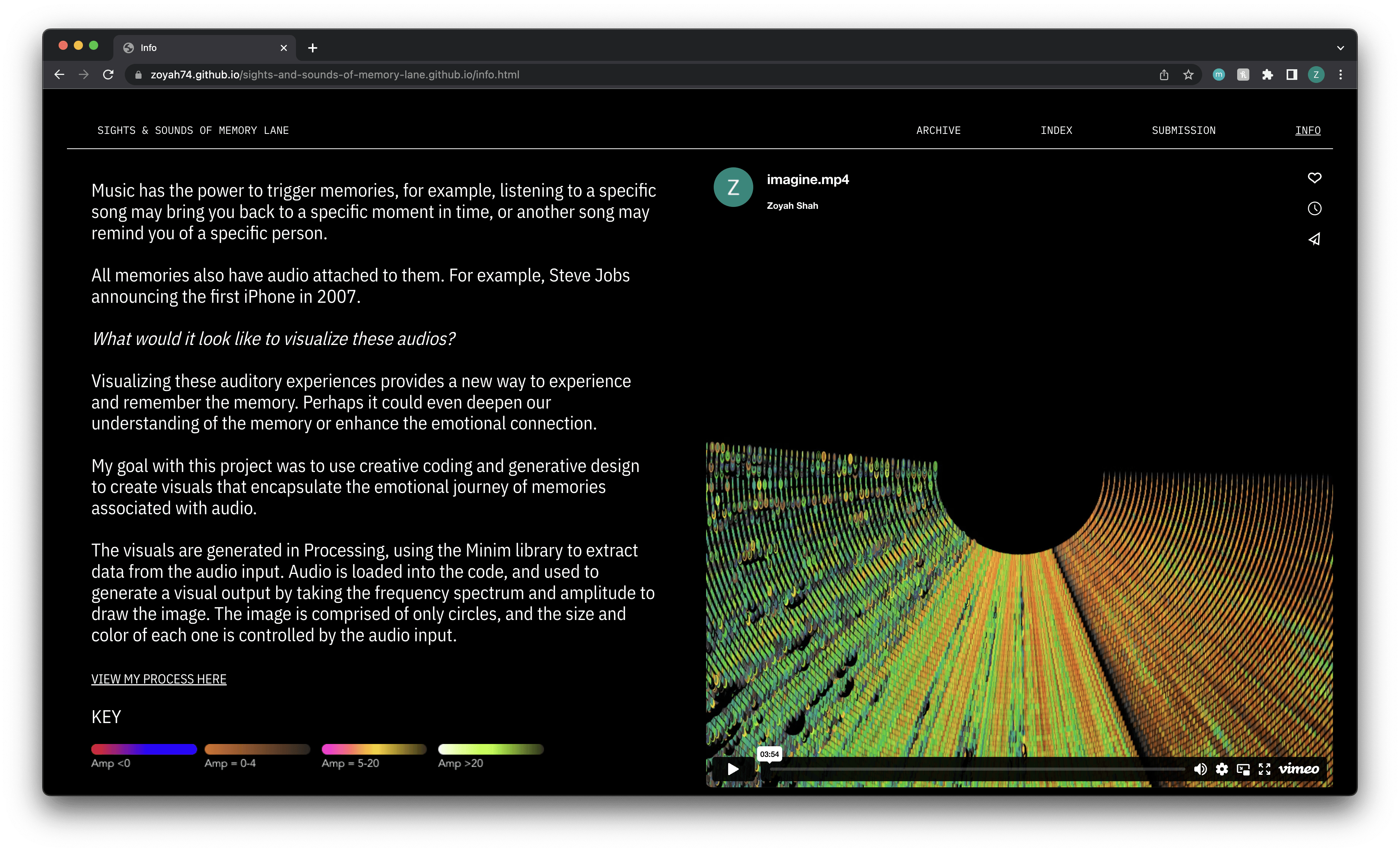The image size is (1400, 852).
Task: Mute the Vimeo player volume
Action: [1200, 769]
